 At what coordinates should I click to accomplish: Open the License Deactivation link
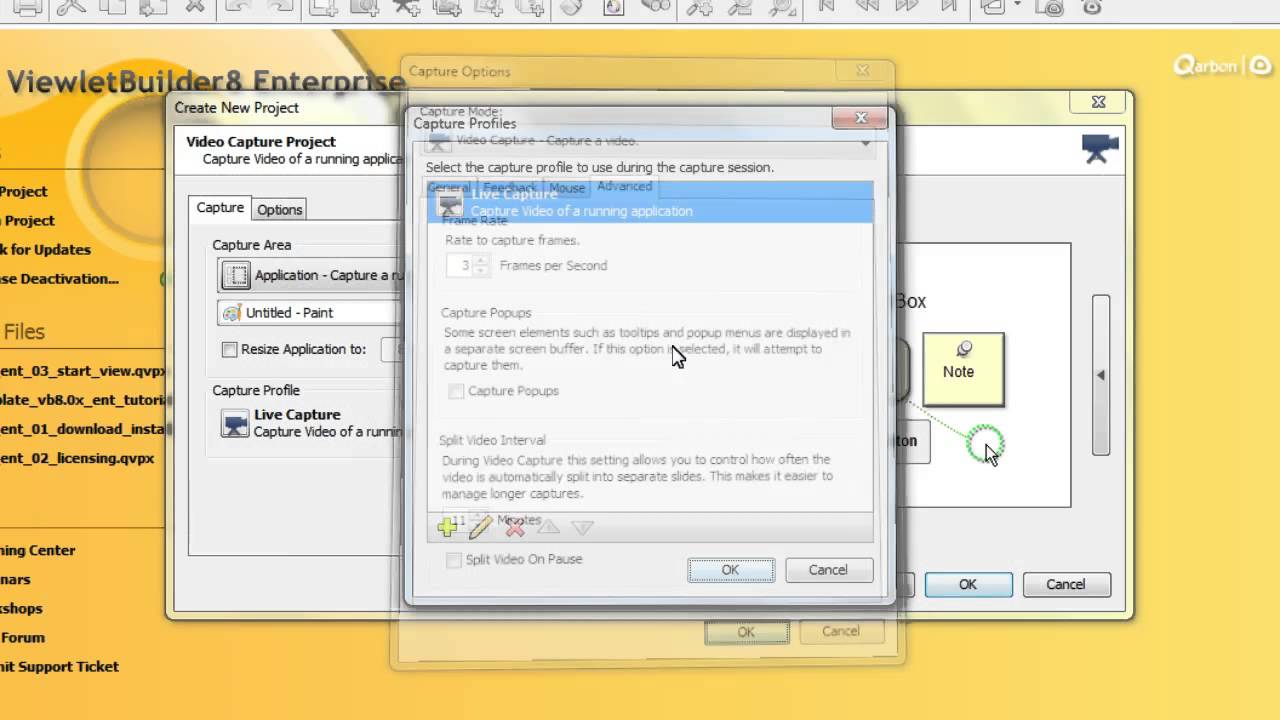(59, 278)
